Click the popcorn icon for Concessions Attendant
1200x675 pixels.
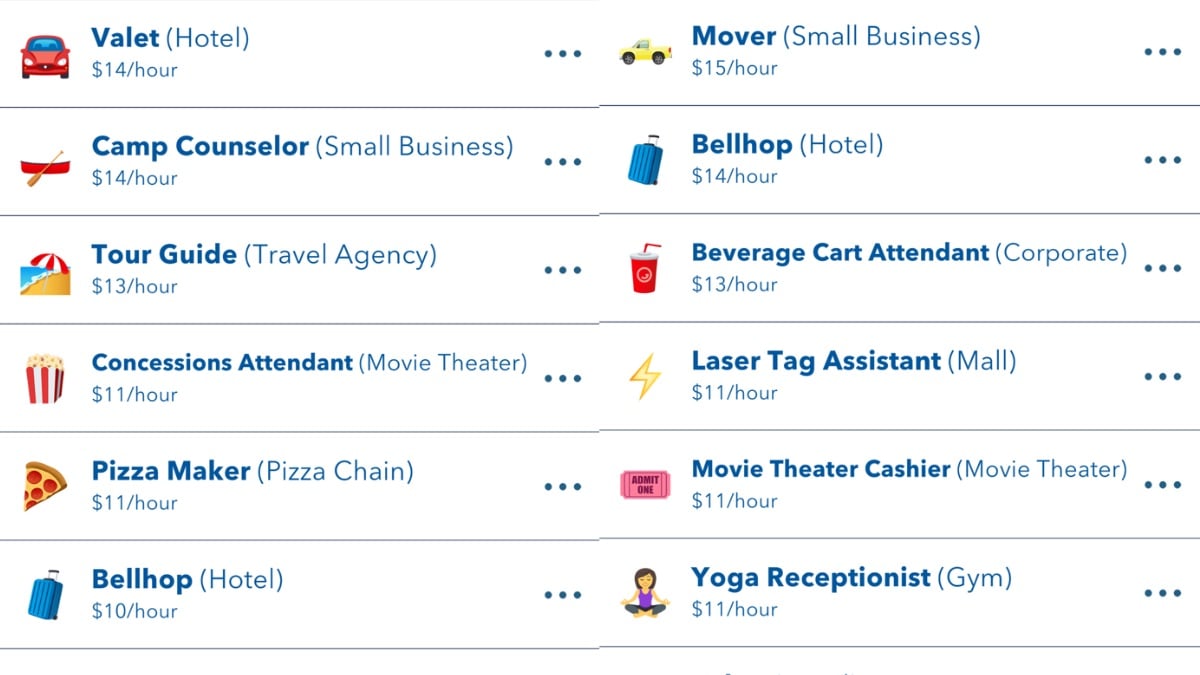point(45,379)
